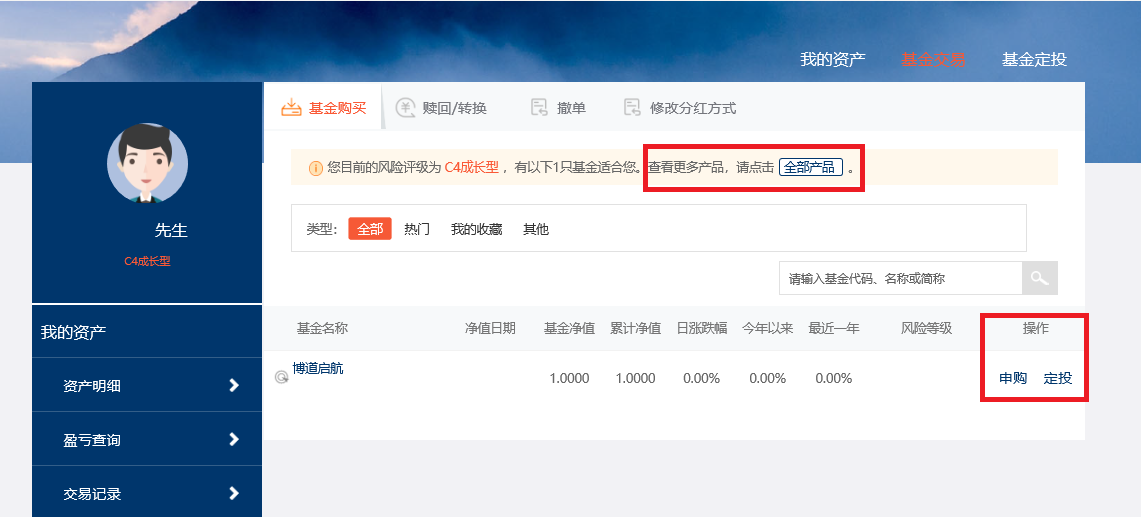Filter by 热门 type
This screenshot has width=1141, height=517.
pos(417,229)
